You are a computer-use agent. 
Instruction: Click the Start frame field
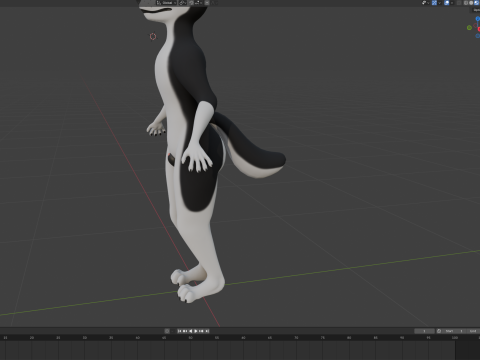point(454,331)
